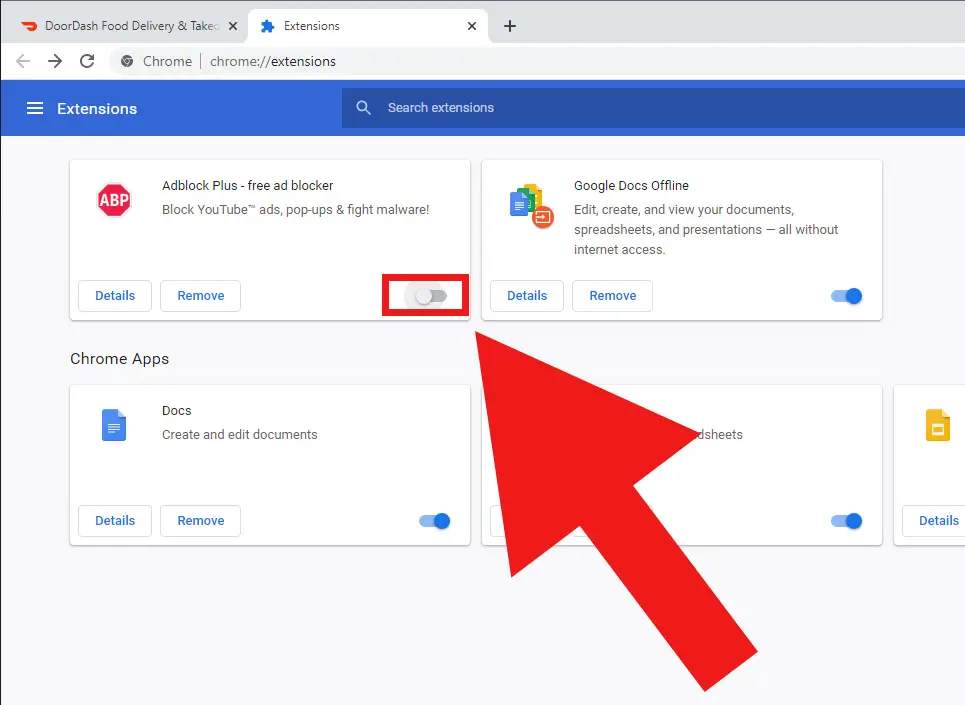Close the Extensions tab
The width and height of the screenshot is (965, 705).
coord(471,26)
